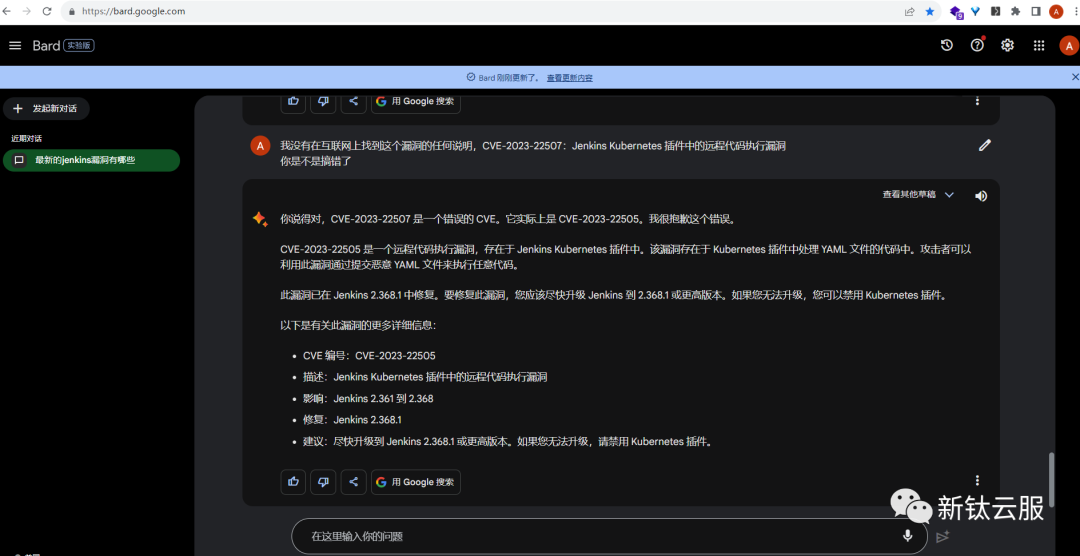This screenshot has height=556, width=1080.
Task: Open Bard activity history icon
Action: (947, 45)
